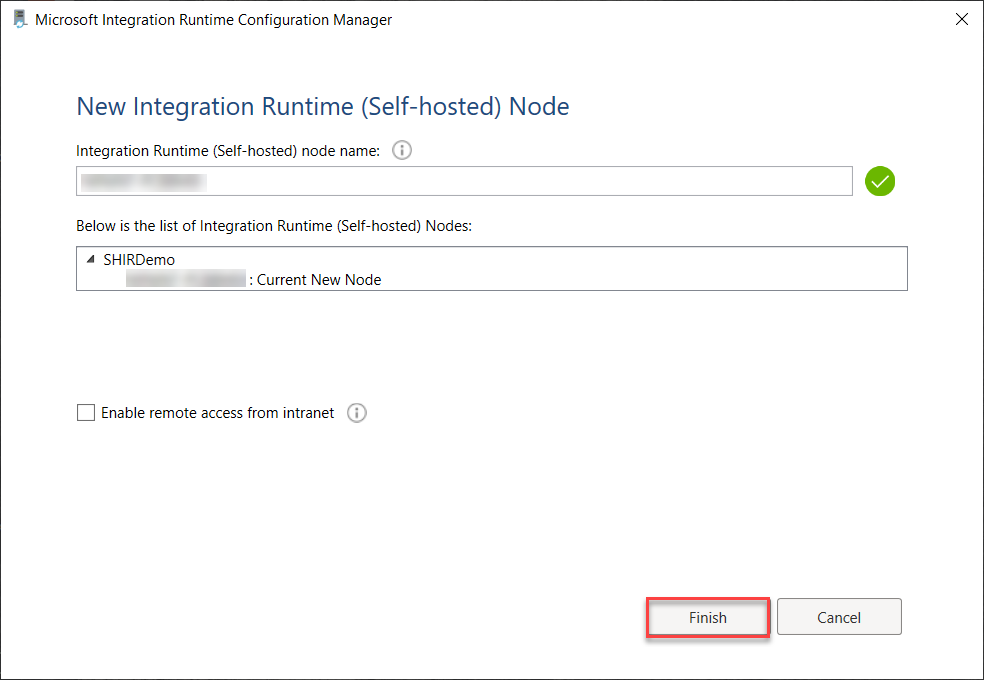Click the 'Integration Runtime (Self-hosted) node name:' label
Image resolution: width=984 pixels, height=680 pixels.
[x=228, y=151]
